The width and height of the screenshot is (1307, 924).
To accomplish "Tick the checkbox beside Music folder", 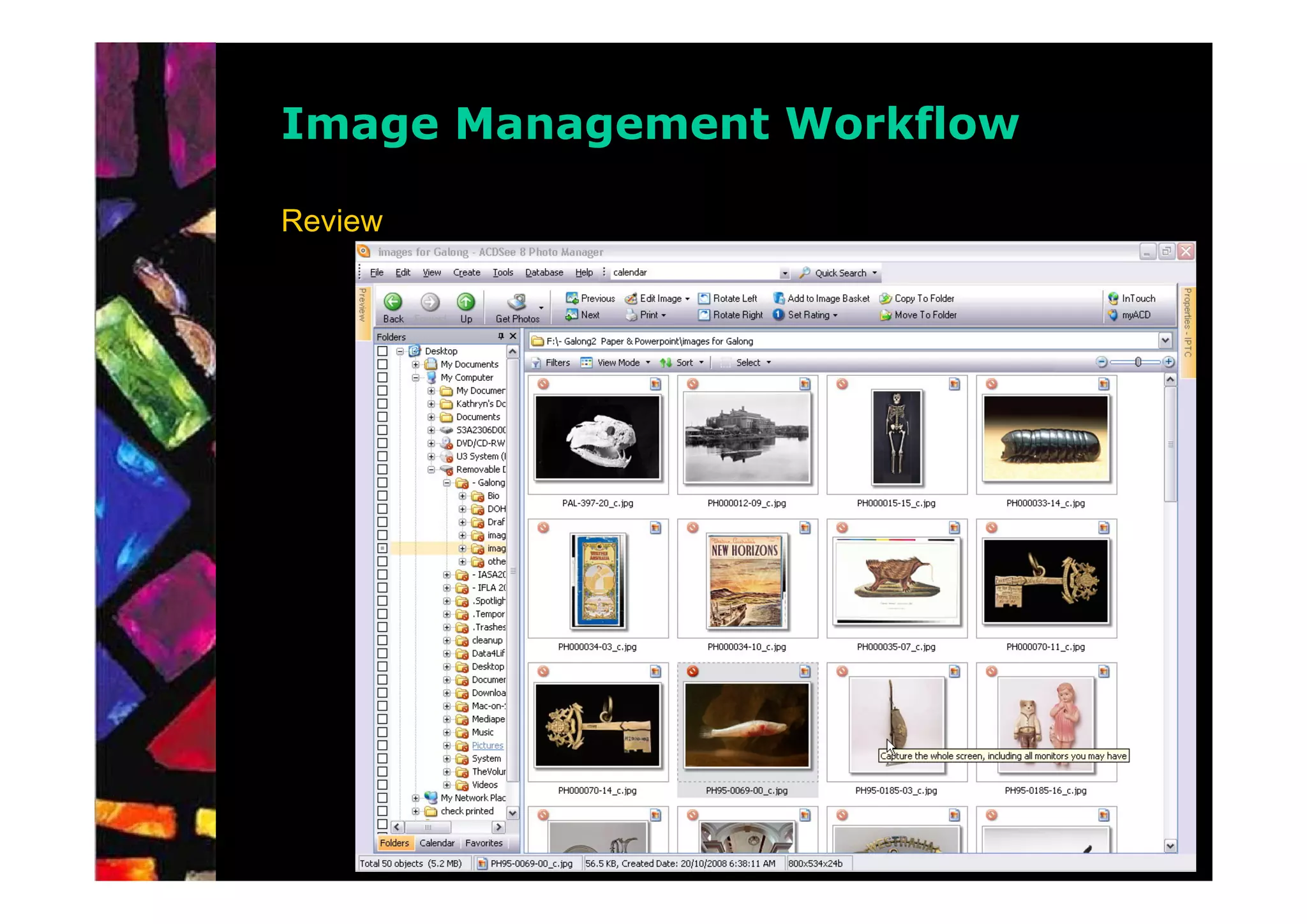I will click(x=382, y=733).
